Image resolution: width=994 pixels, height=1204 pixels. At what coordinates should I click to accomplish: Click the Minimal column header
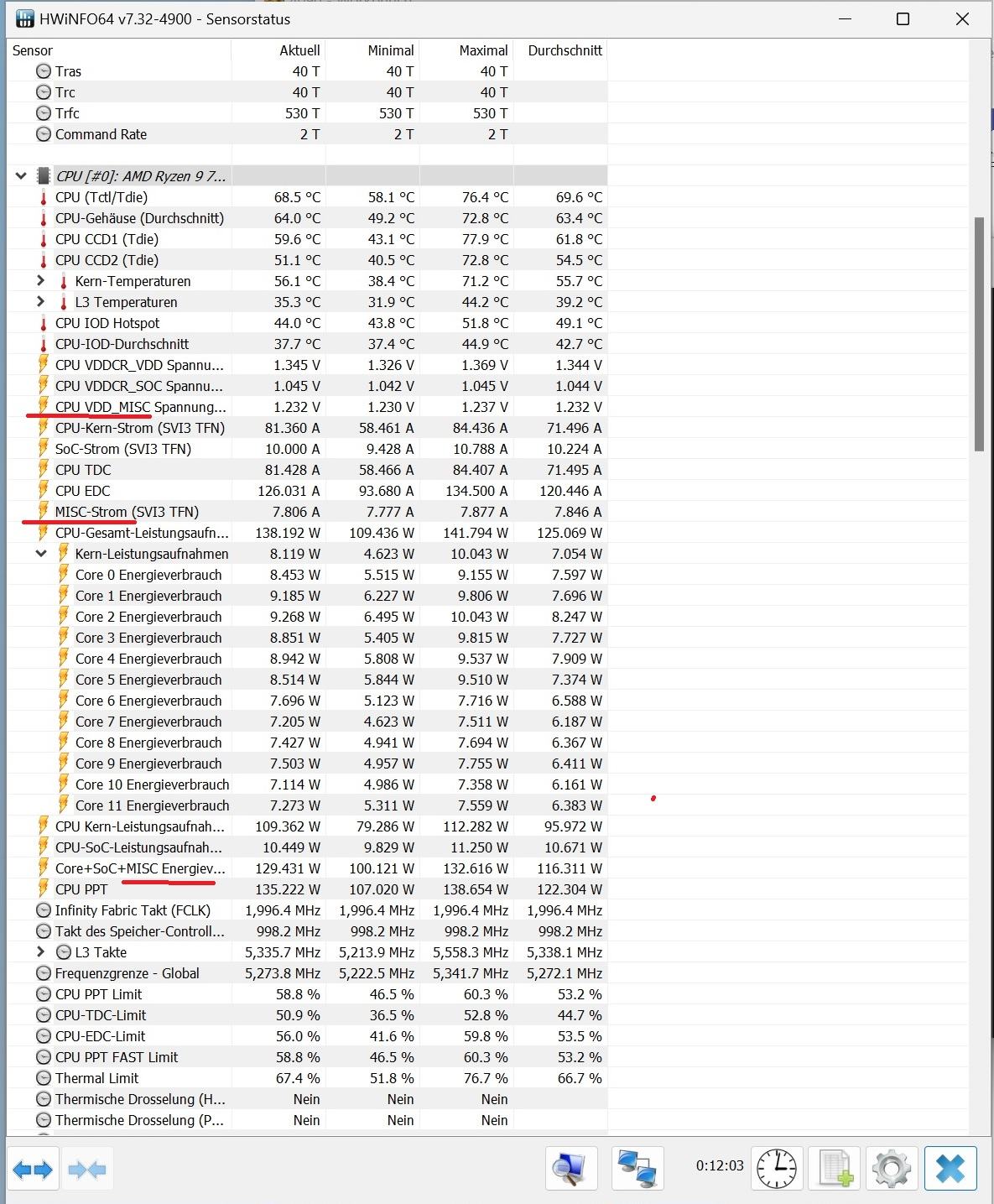pyautogui.click(x=372, y=50)
